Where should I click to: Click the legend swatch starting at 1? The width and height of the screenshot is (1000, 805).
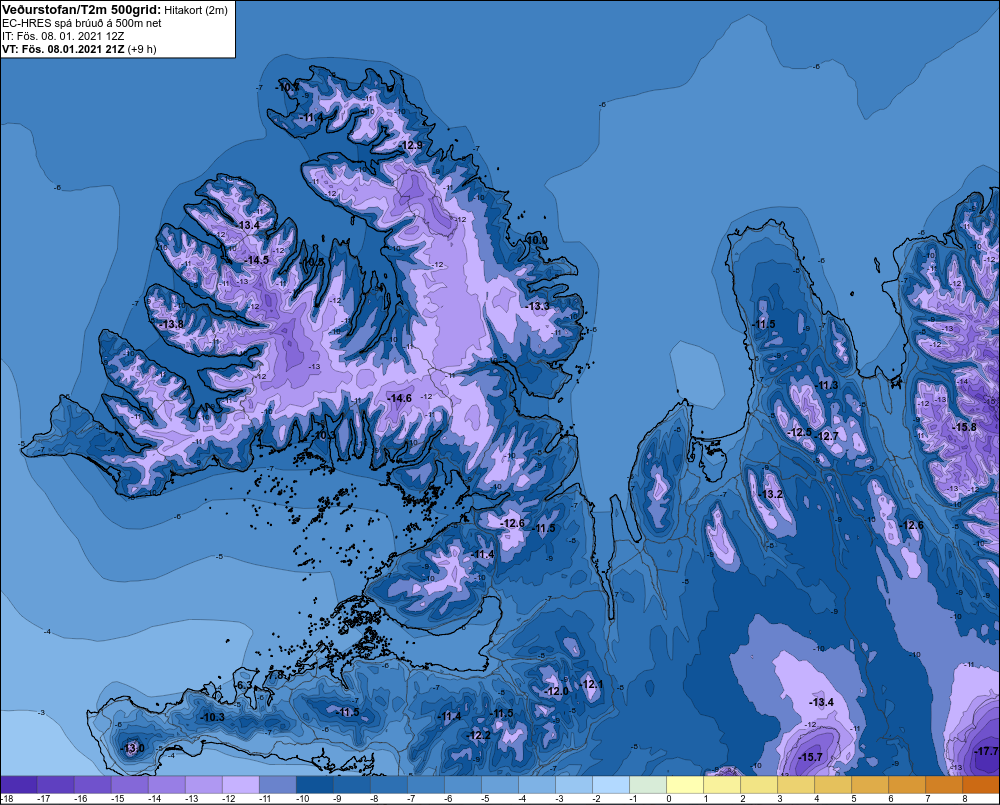pyautogui.click(x=721, y=785)
